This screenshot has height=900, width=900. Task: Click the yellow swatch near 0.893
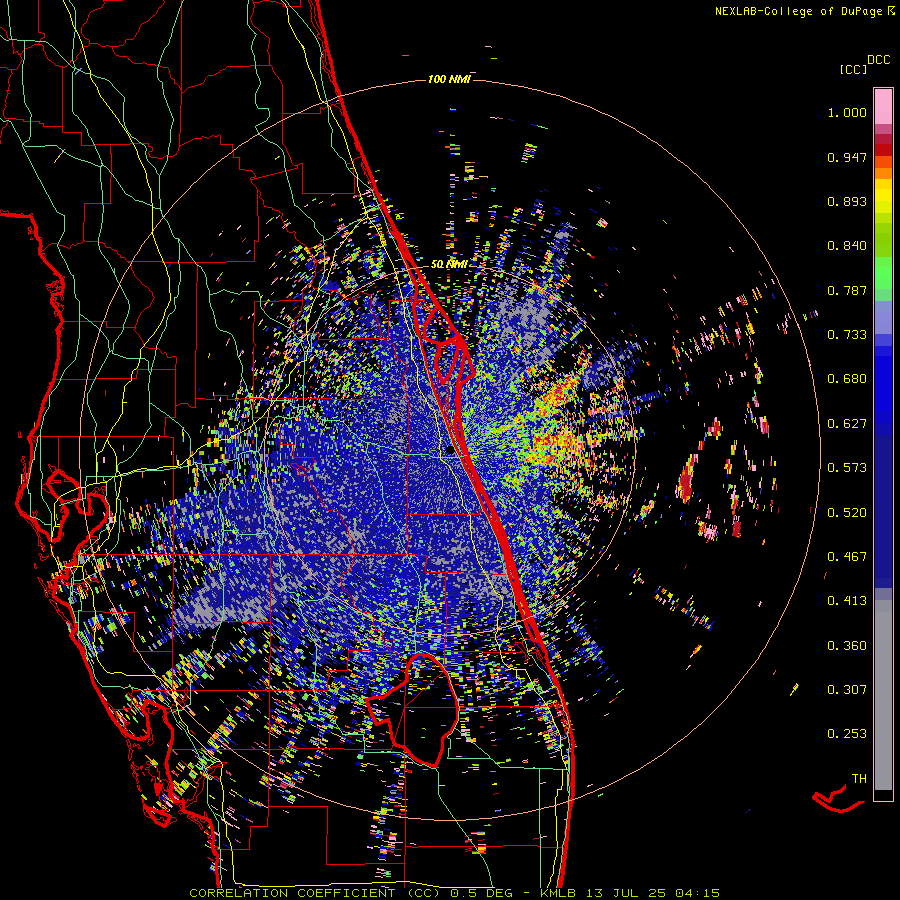click(x=883, y=196)
